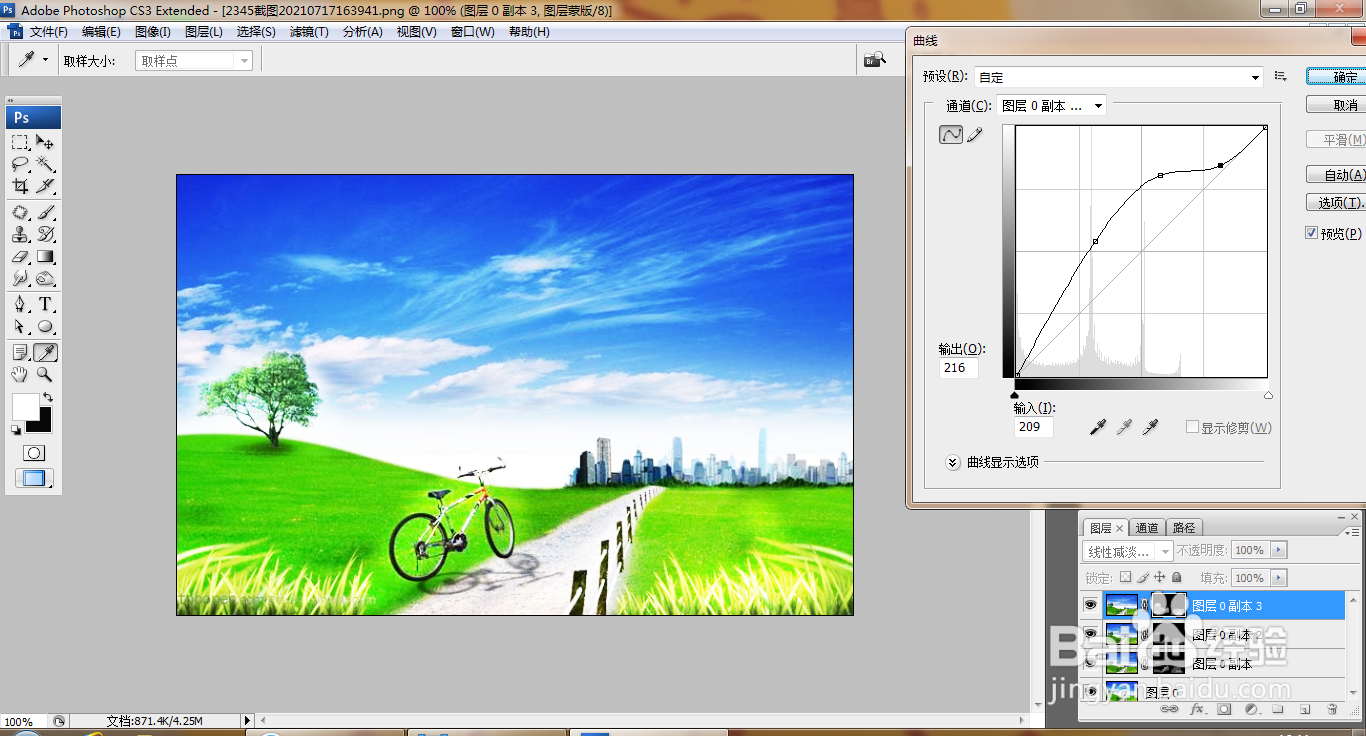The height and width of the screenshot is (736, 1366).
Task: Click the foreground color swatch
Action: 25,406
